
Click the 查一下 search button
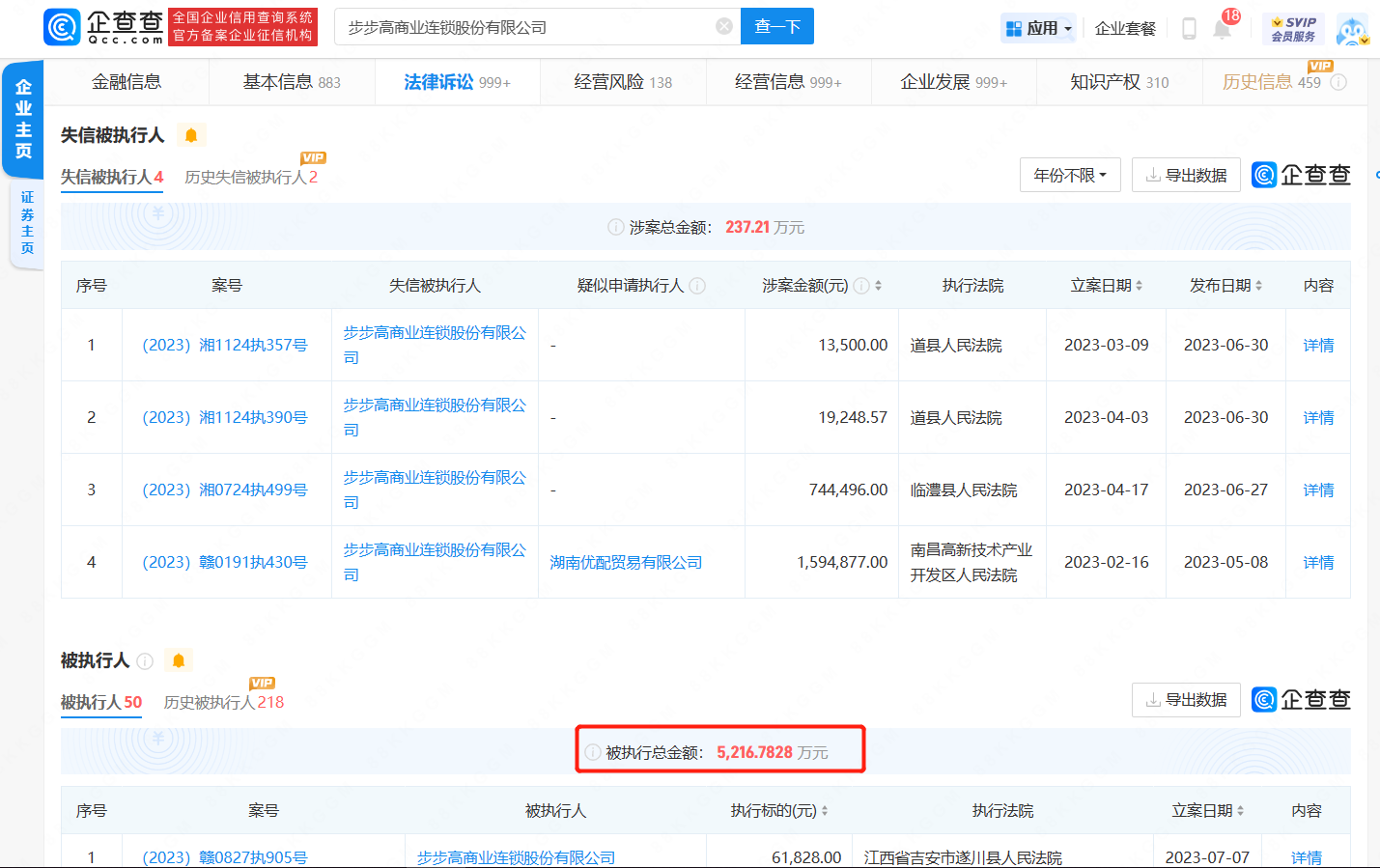coord(777,26)
